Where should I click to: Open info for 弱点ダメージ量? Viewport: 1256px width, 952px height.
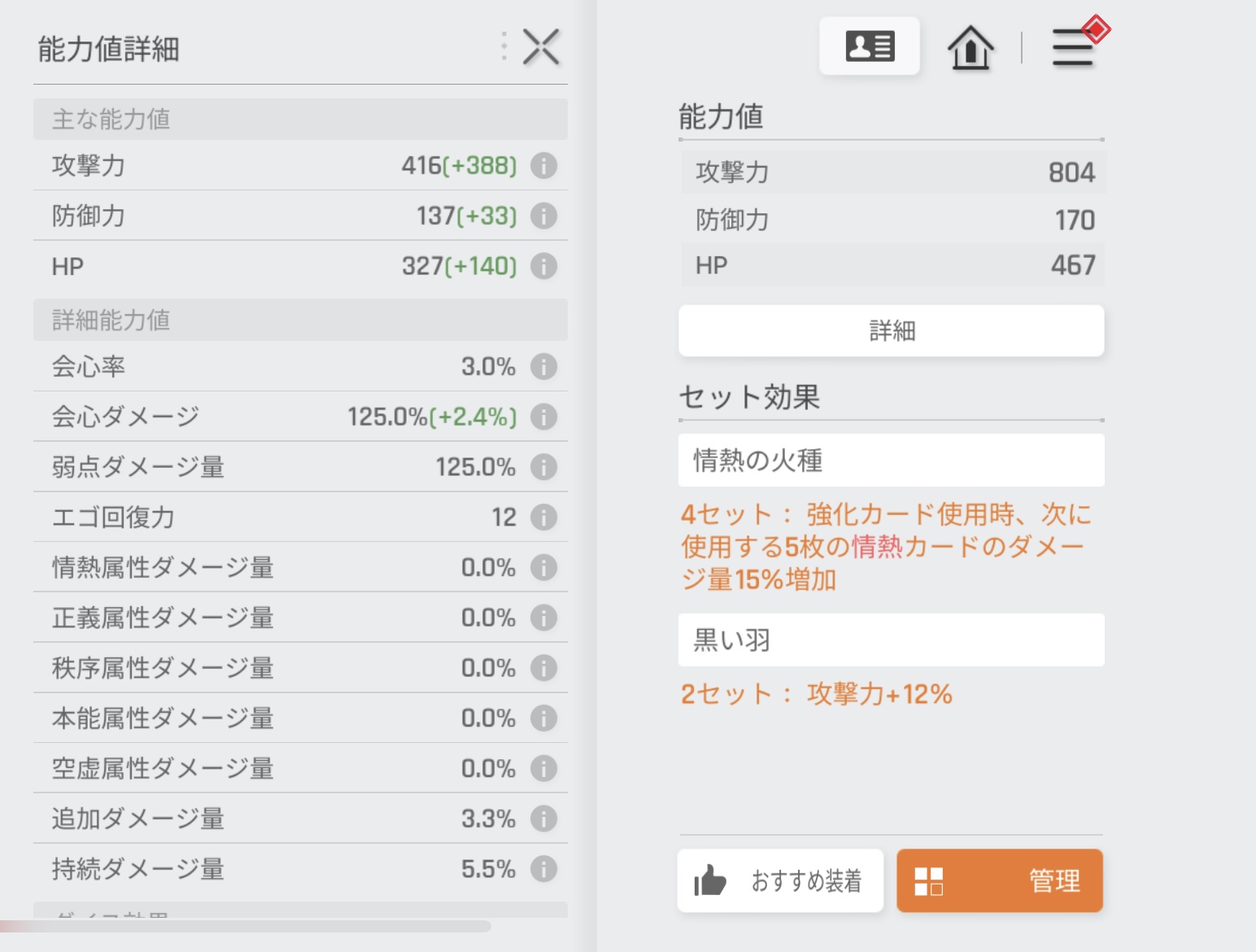pyautogui.click(x=543, y=467)
